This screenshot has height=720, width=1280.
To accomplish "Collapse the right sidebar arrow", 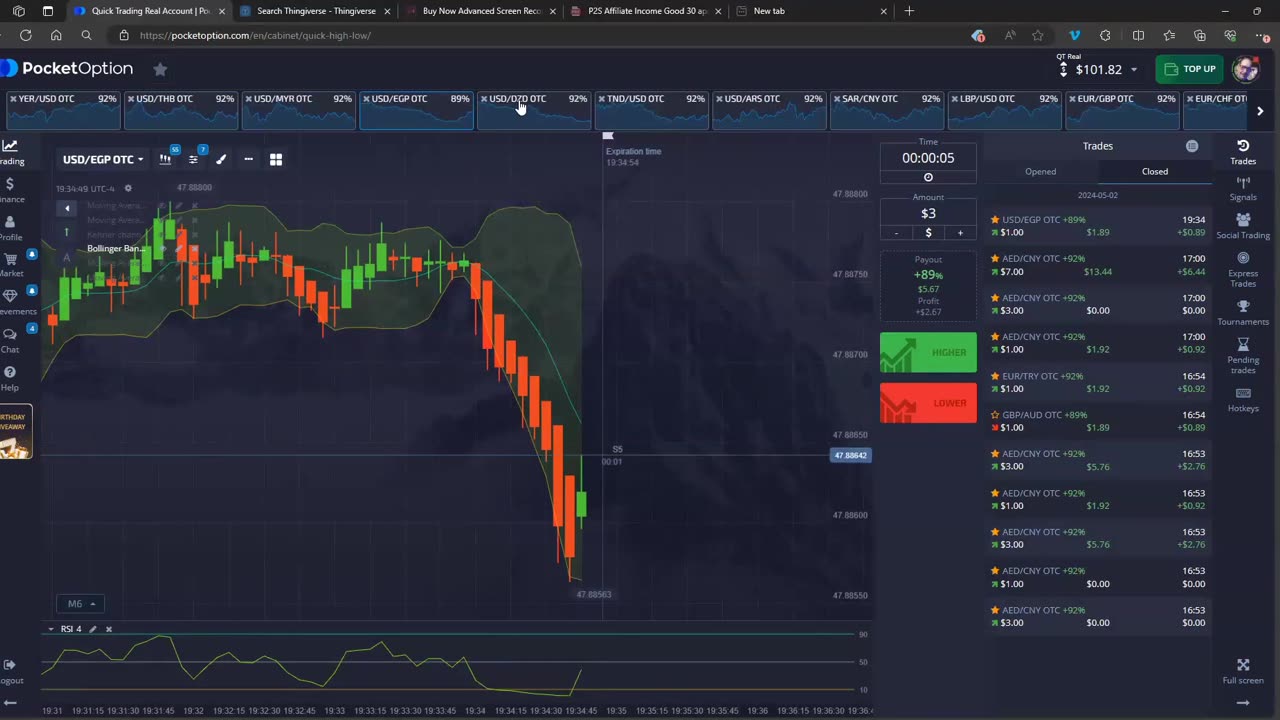I will pyautogui.click(x=1243, y=702).
